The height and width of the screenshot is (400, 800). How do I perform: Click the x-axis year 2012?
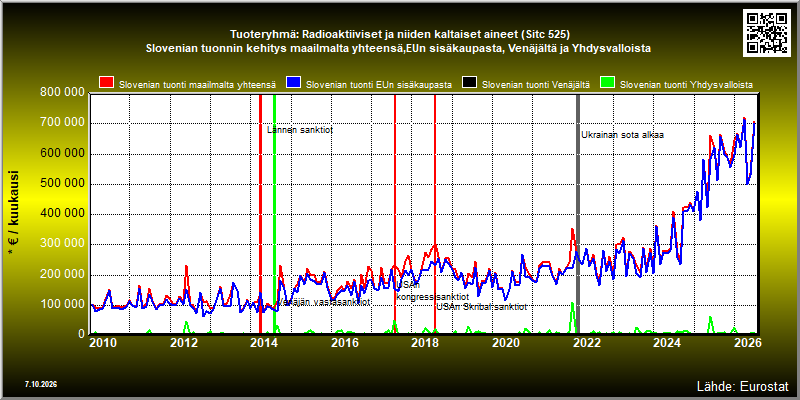183,343
